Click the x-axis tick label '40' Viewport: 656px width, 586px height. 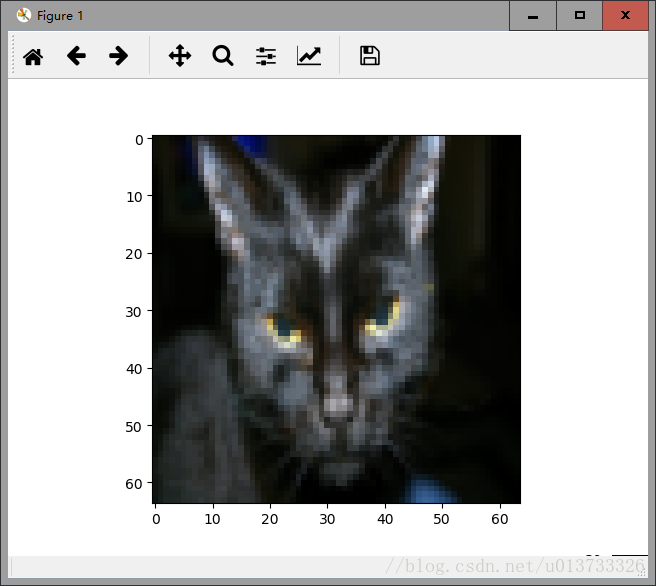(385, 519)
